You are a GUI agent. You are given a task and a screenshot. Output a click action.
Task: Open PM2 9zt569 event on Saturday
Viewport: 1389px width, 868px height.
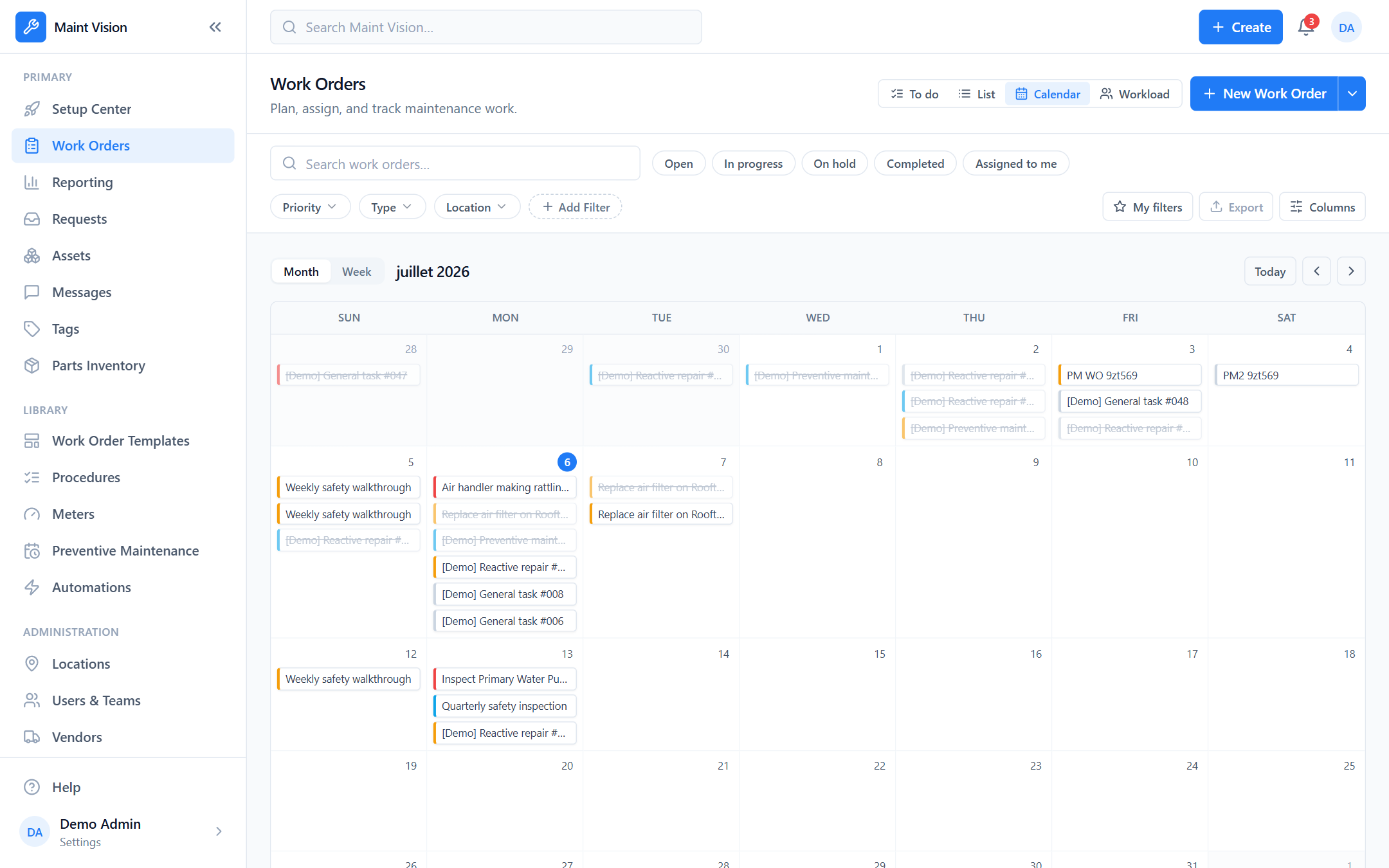tap(1286, 375)
